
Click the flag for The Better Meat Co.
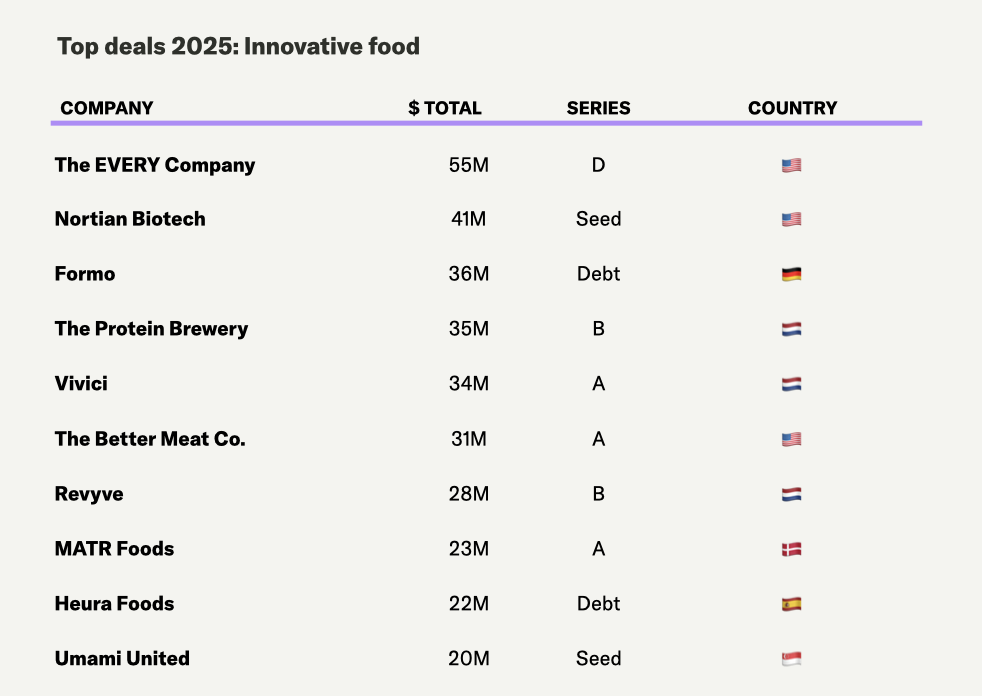791,439
